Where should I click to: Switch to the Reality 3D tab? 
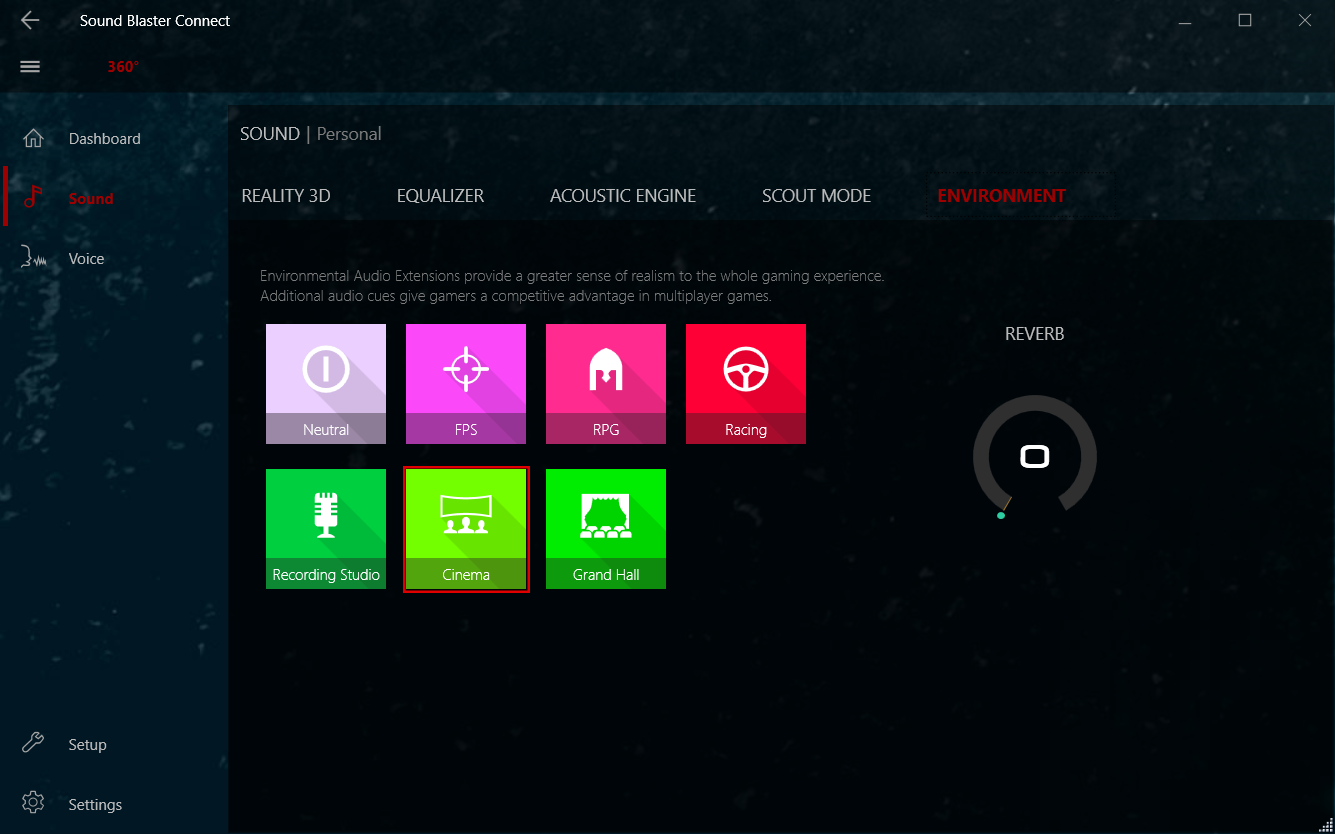pos(286,196)
